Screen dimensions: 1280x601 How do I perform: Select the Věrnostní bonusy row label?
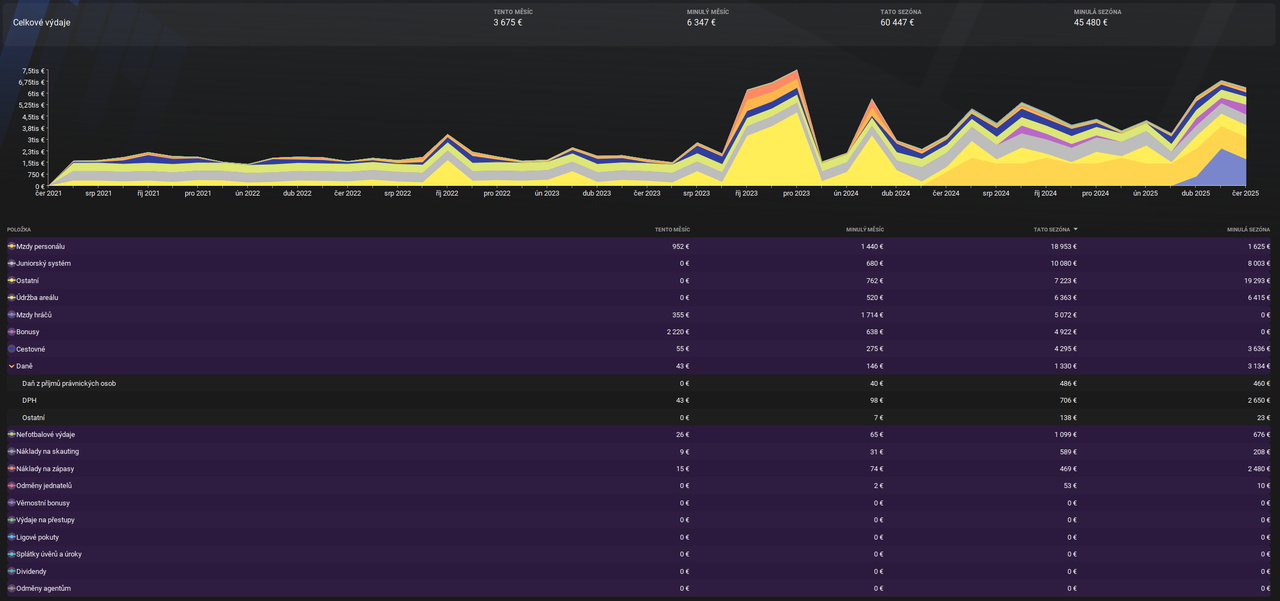43,503
